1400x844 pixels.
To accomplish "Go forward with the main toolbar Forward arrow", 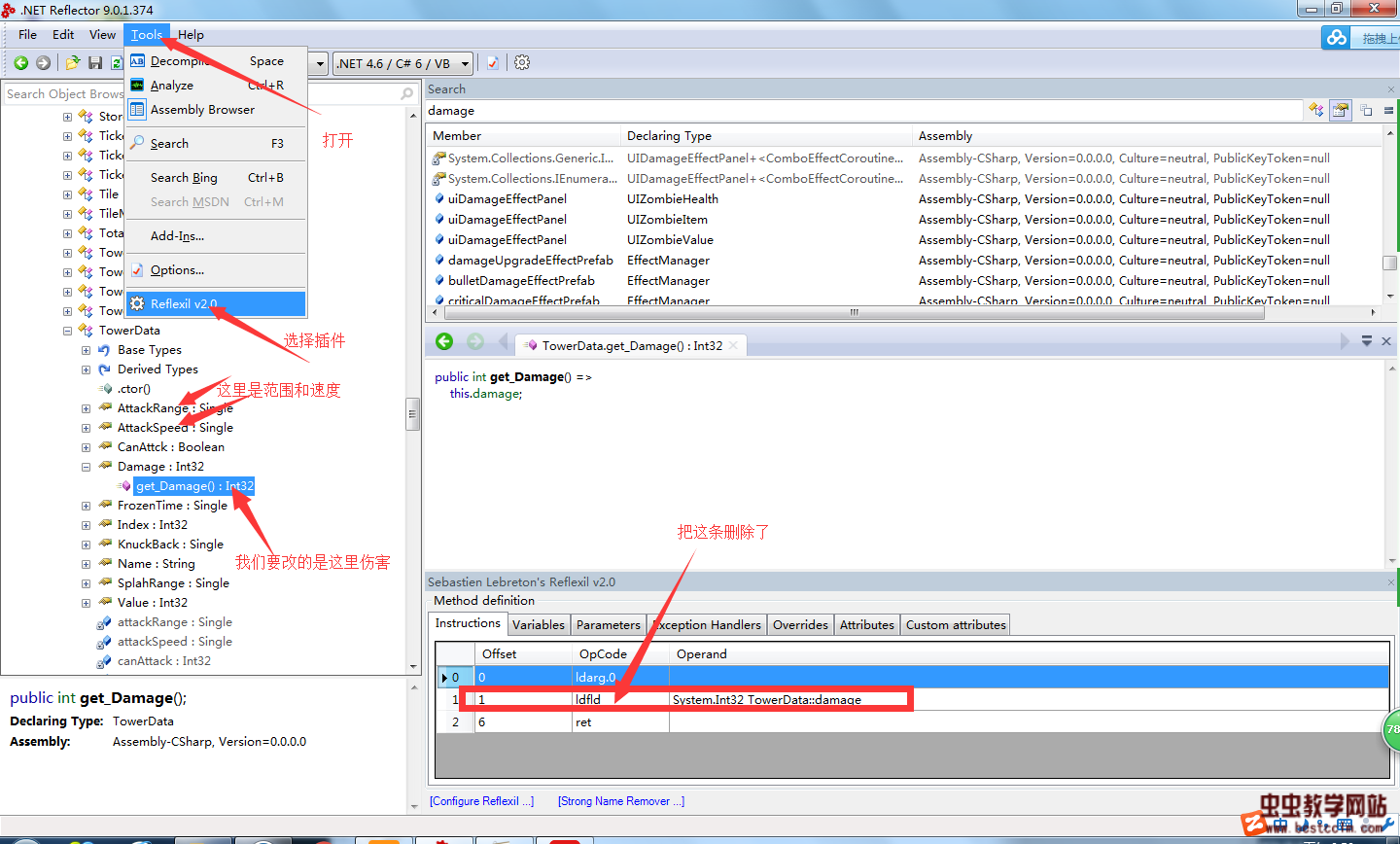I will pos(43,62).
